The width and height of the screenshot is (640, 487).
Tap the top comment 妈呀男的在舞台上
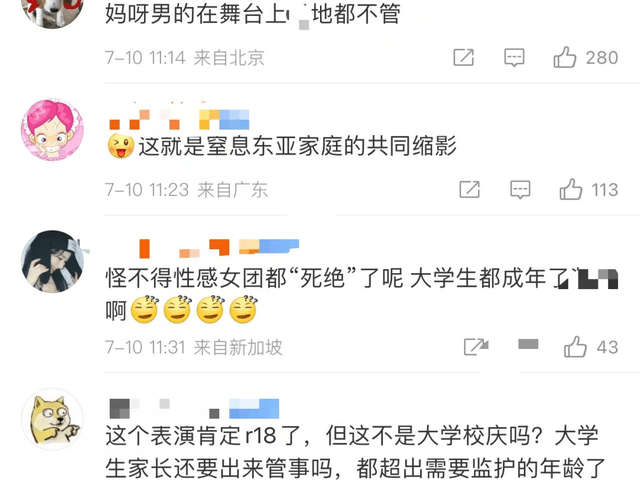click(253, 14)
